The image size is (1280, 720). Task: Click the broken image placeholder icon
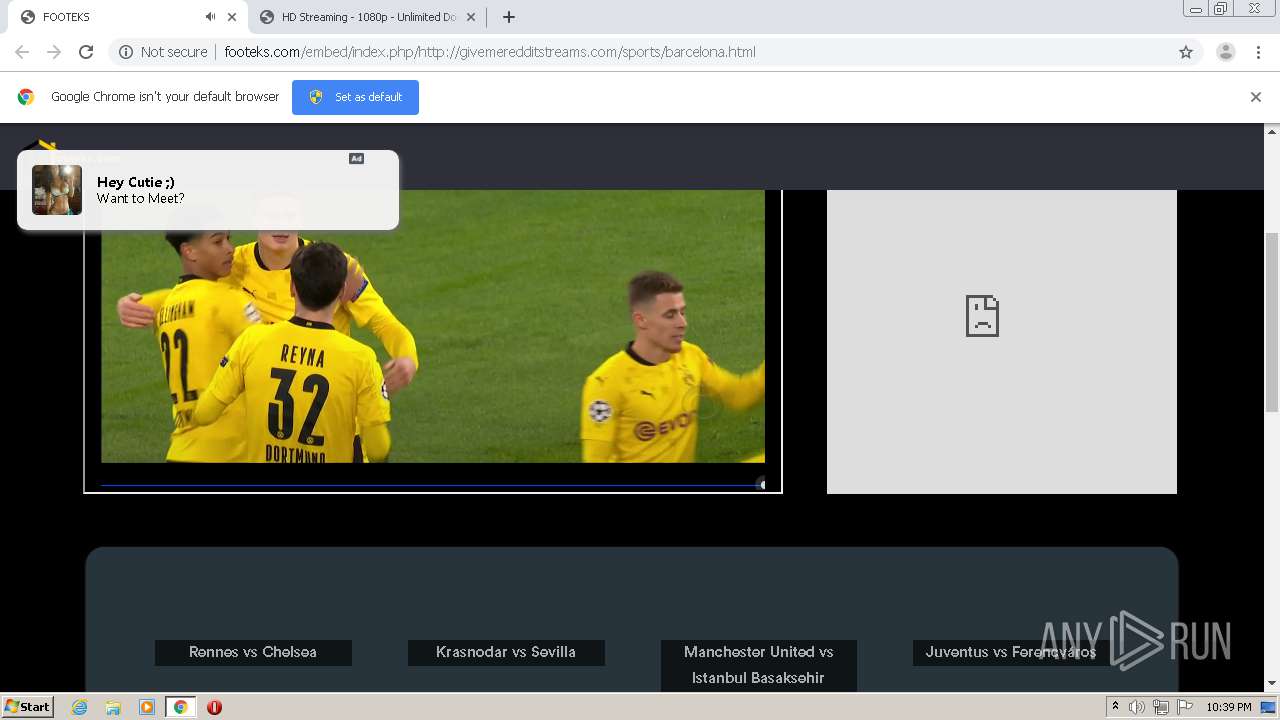tap(982, 316)
